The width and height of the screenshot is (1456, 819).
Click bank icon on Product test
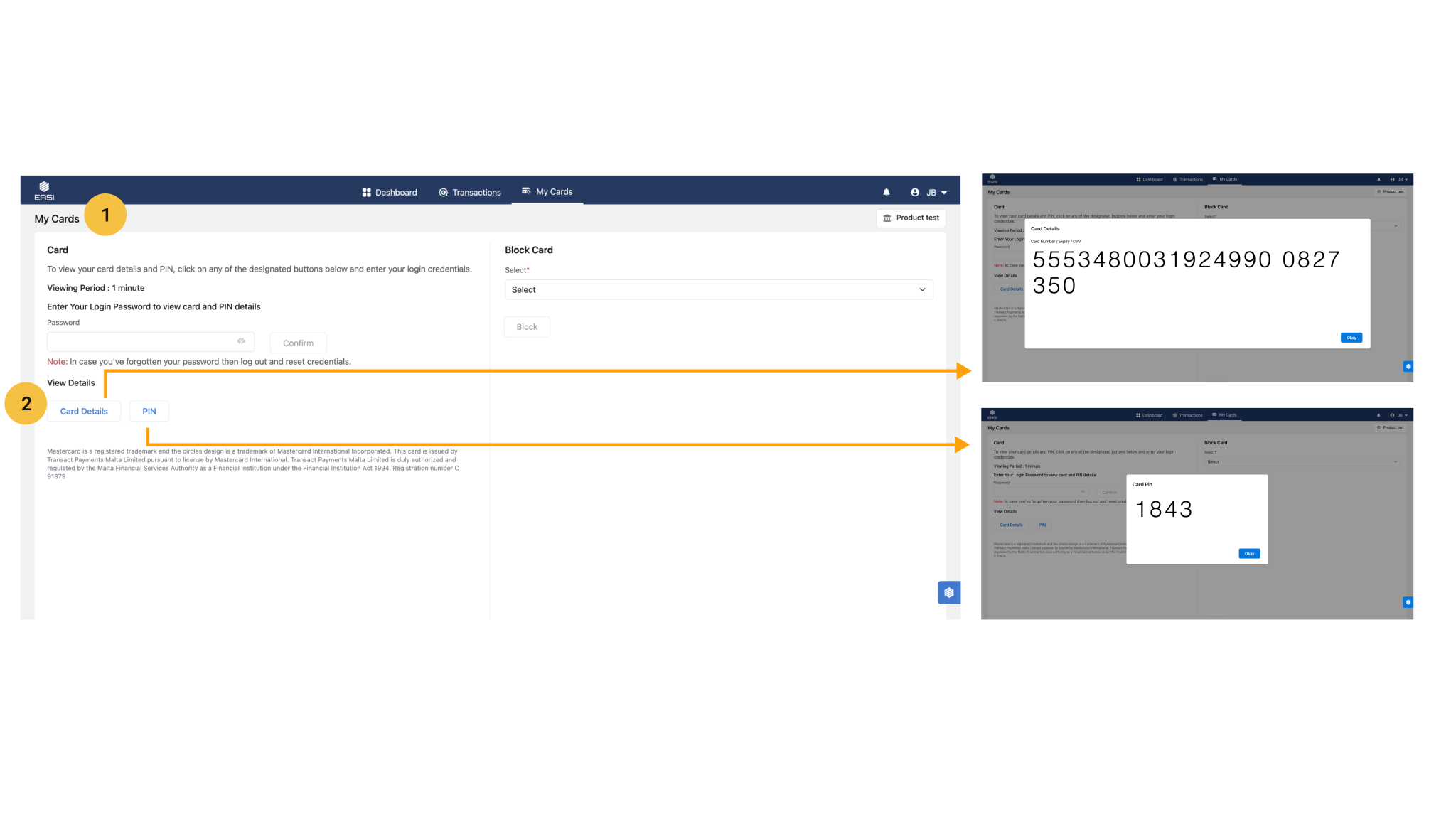887,218
